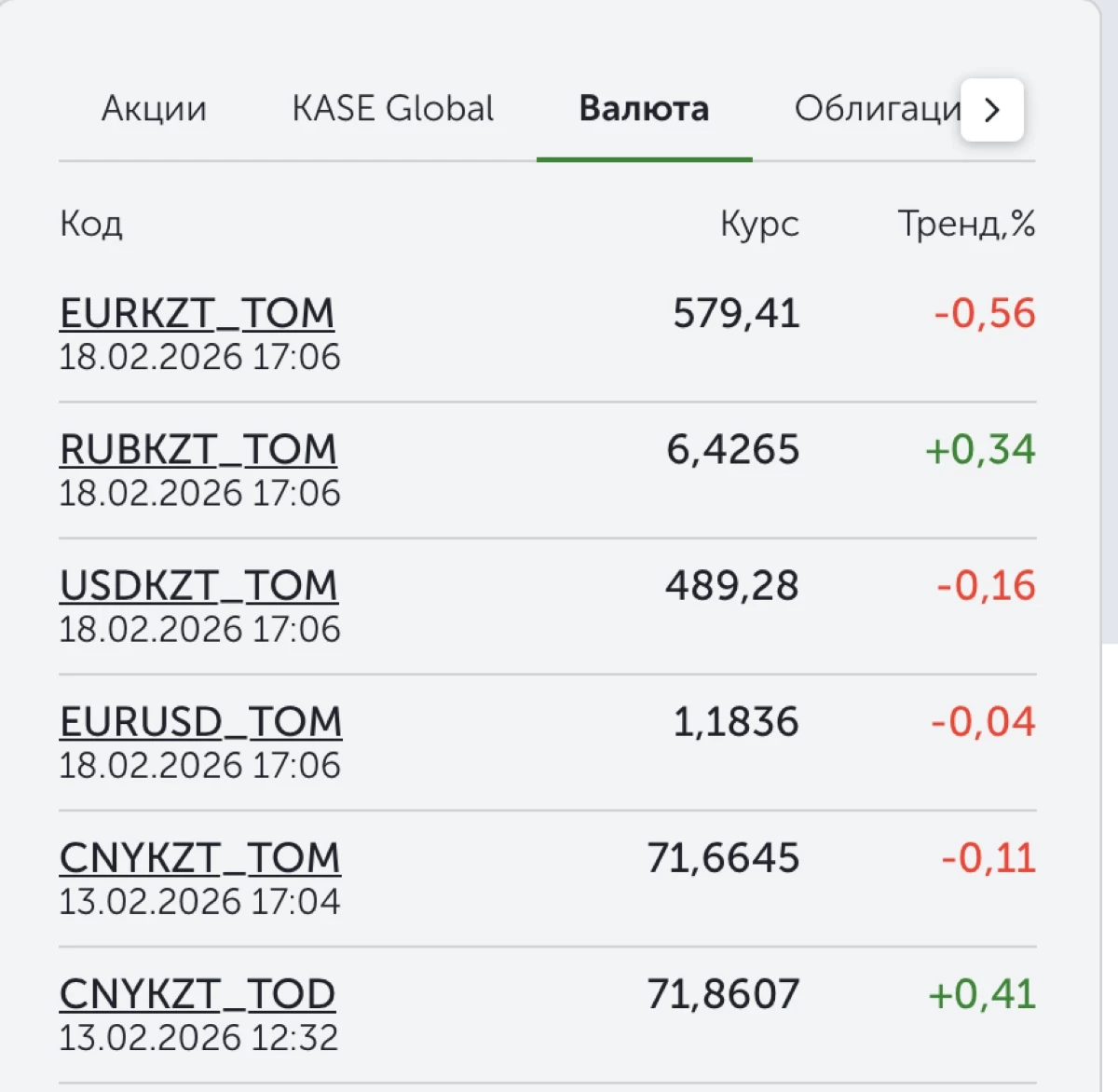The image size is (1118, 1092).
Task: Open the KASE Global tab
Action: click(392, 109)
